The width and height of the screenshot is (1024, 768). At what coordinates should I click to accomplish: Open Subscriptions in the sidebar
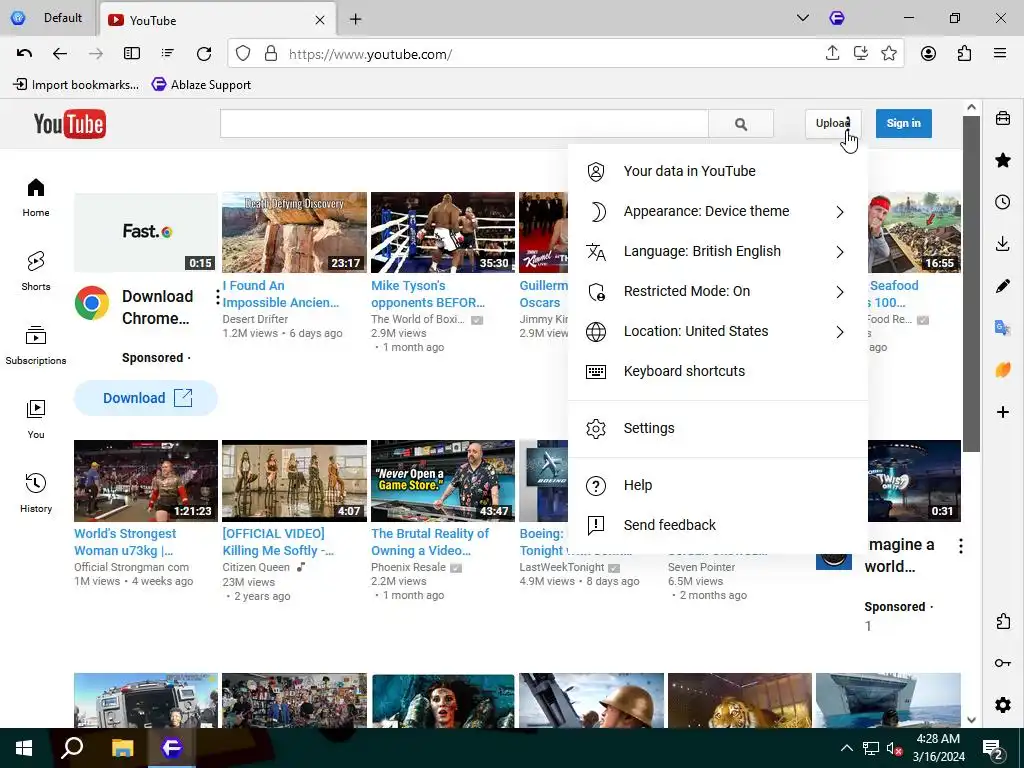coord(36,345)
